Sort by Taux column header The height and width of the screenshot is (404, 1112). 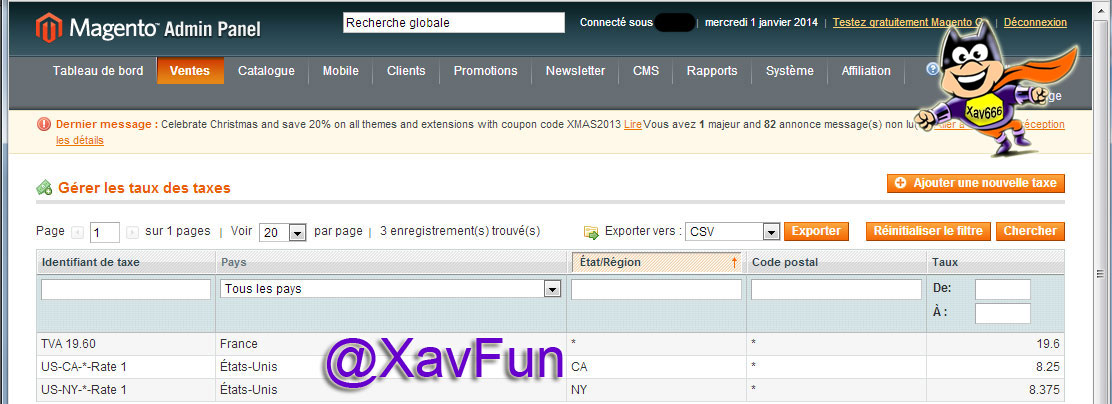(945, 262)
